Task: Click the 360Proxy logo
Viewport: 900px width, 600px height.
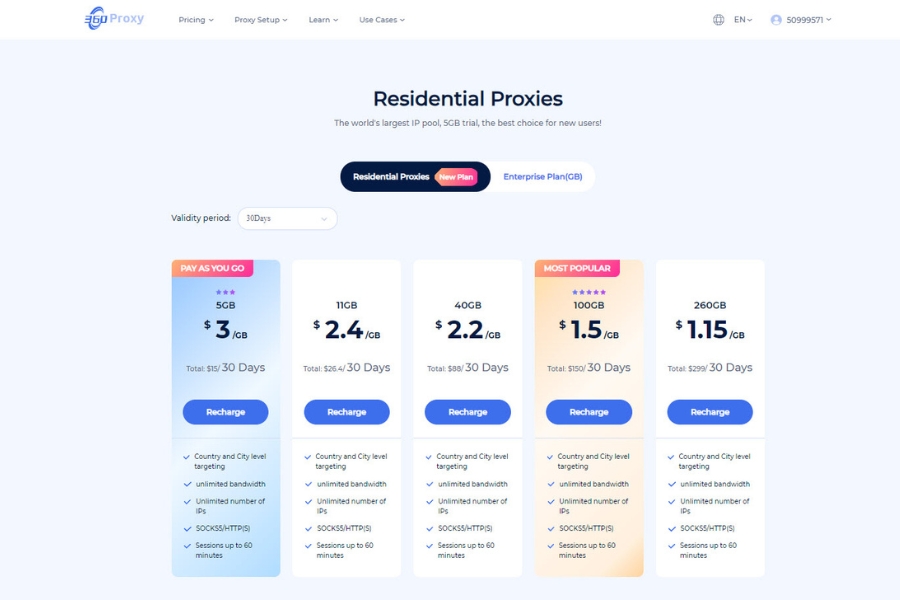Action: pyautogui.click(x=114, y=18)
